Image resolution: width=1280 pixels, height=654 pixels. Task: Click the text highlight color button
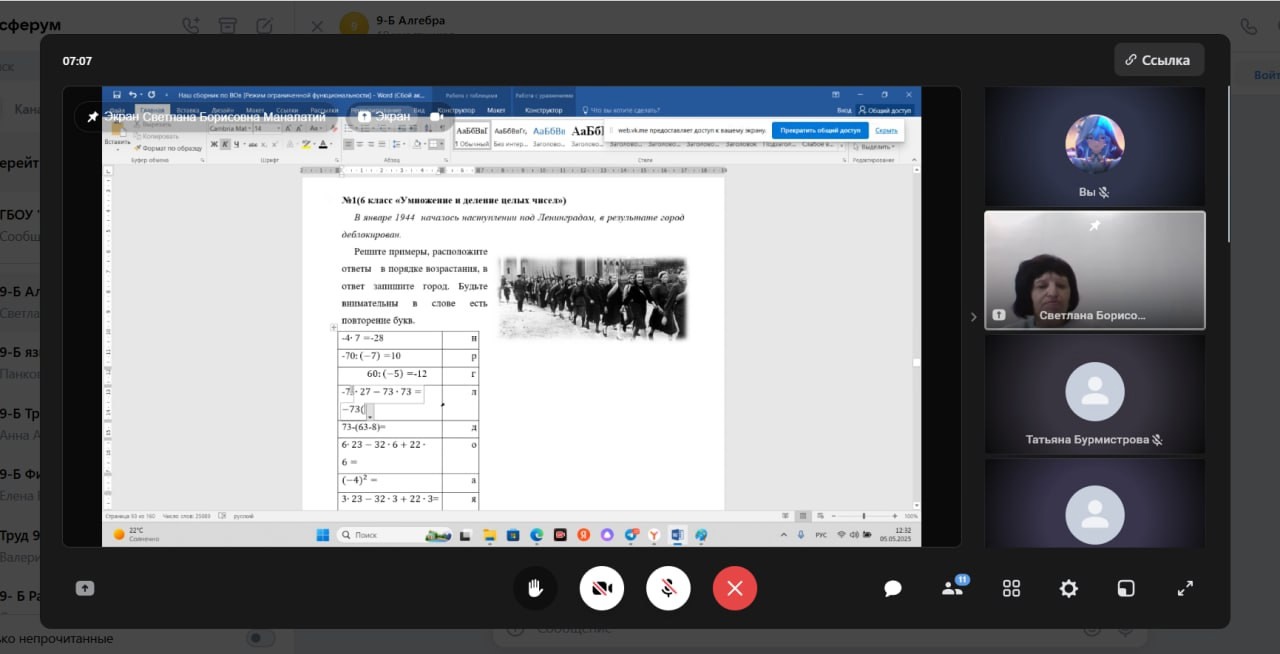pyautogui.click(x=306, y=144)
